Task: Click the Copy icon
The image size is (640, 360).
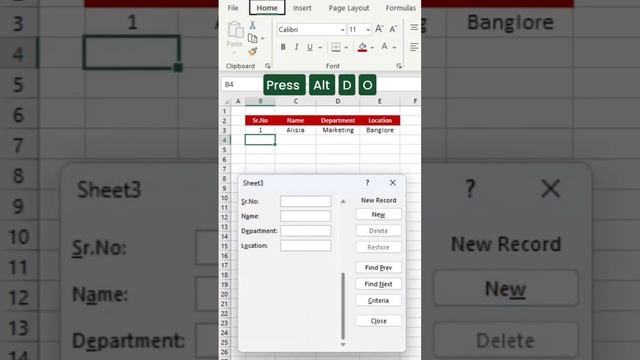Action: 253,38
